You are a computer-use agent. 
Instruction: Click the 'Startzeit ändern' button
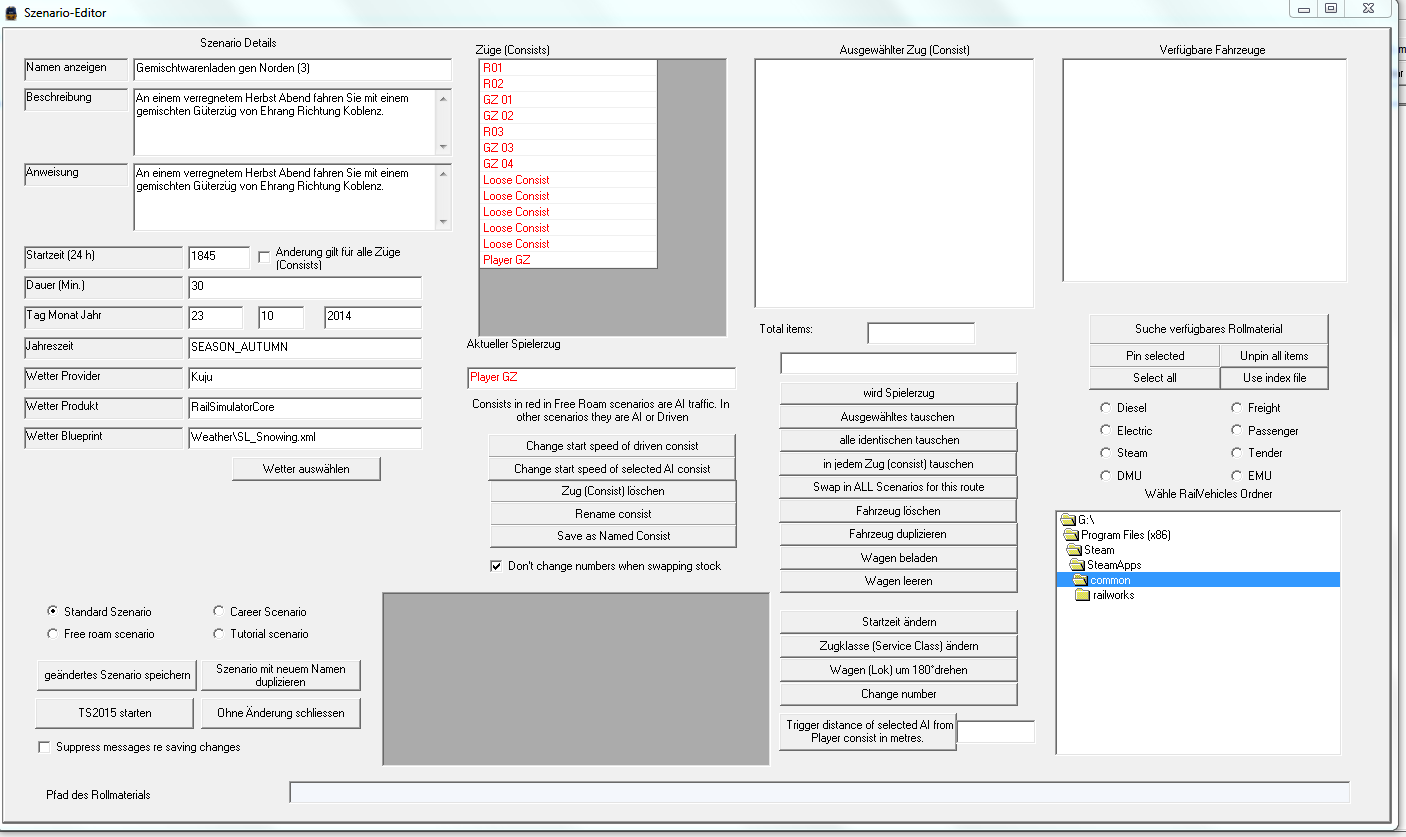point(898,622)
